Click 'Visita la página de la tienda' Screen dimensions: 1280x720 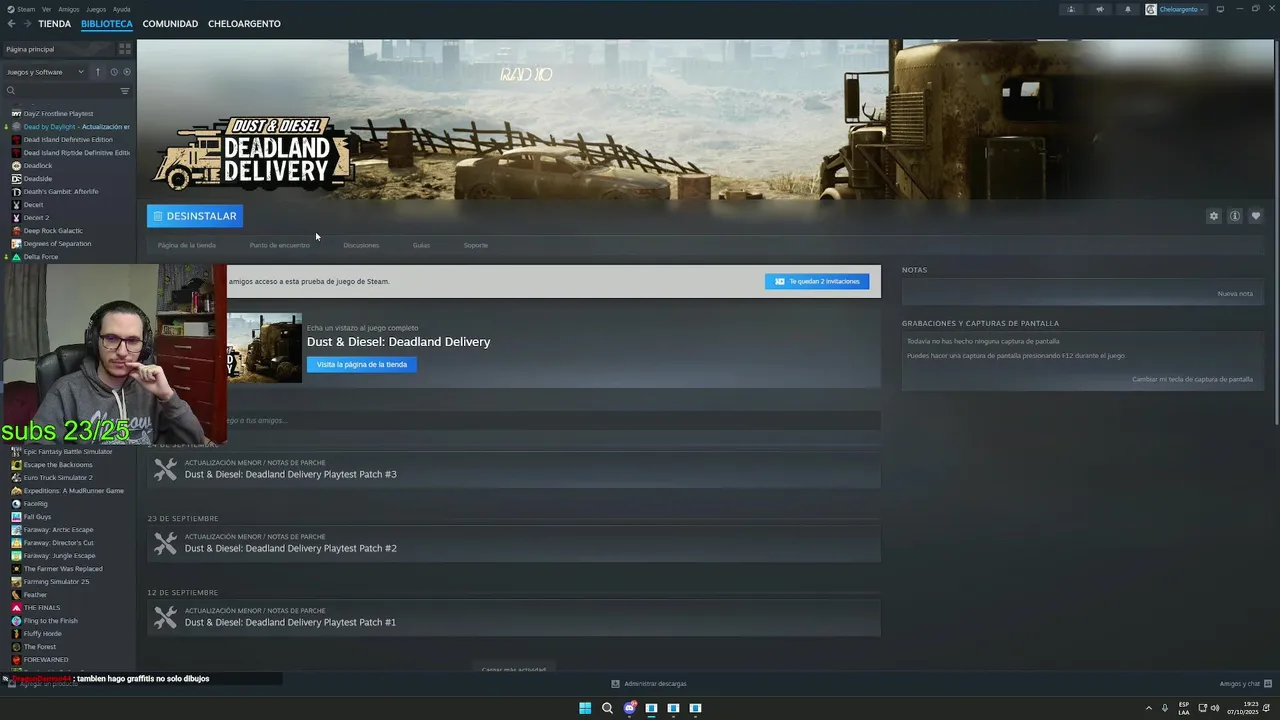pyautogui.click(x=361, y=365)
